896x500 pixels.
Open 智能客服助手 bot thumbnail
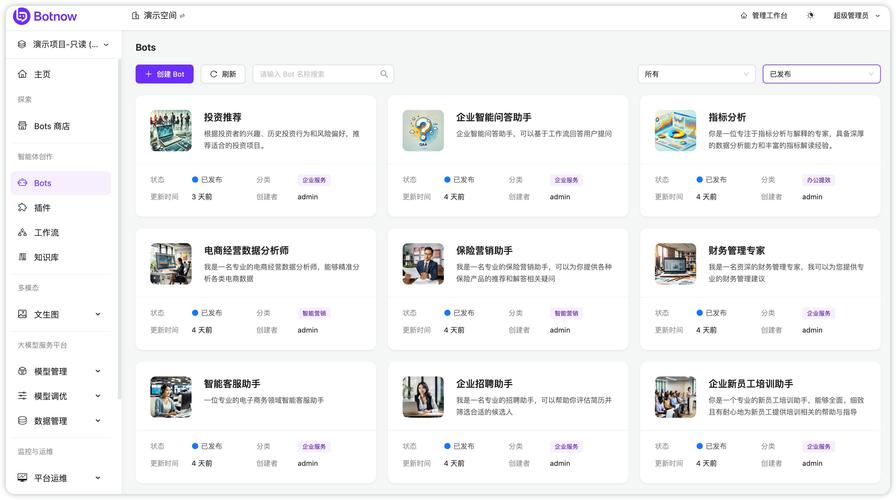(171, 397)
